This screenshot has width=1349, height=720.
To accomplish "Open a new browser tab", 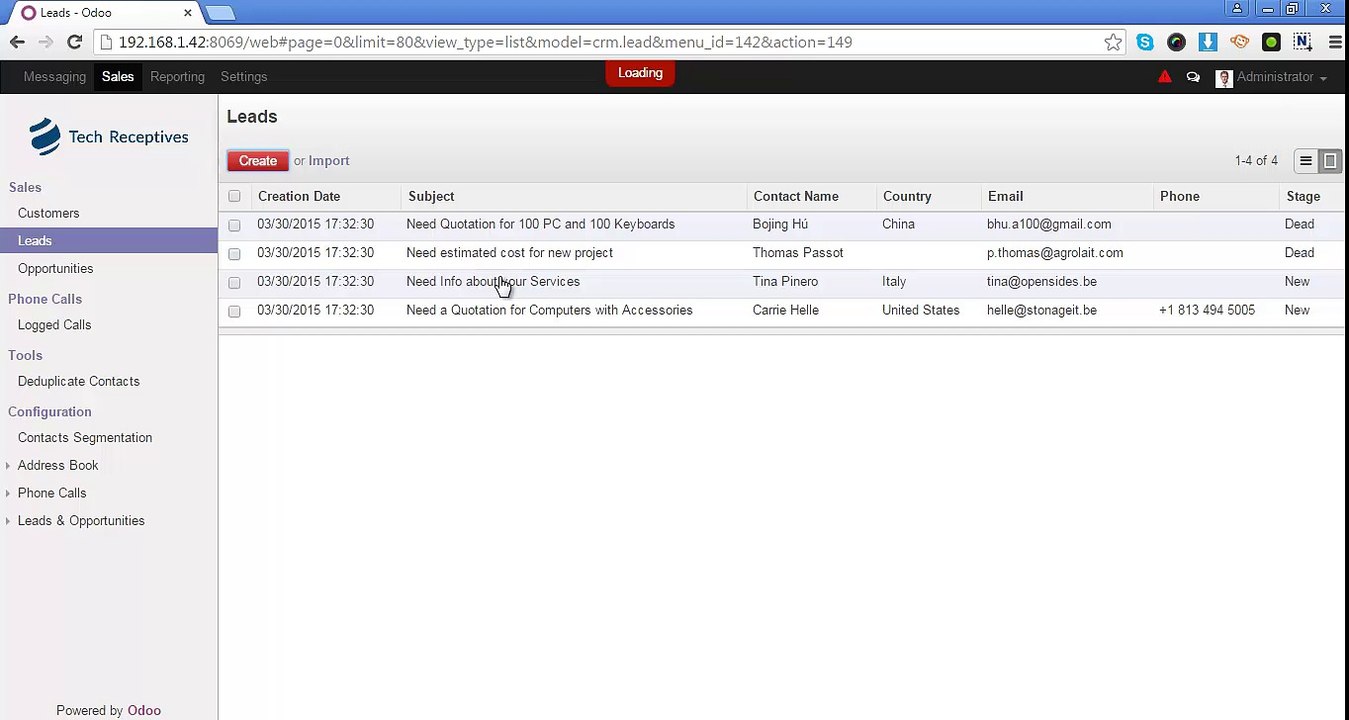I will [x=221, y=13].
